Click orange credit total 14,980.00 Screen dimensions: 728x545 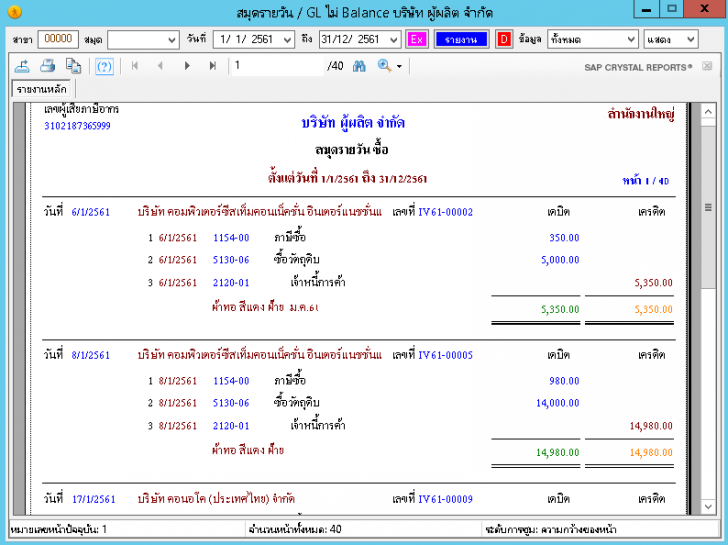651,452
